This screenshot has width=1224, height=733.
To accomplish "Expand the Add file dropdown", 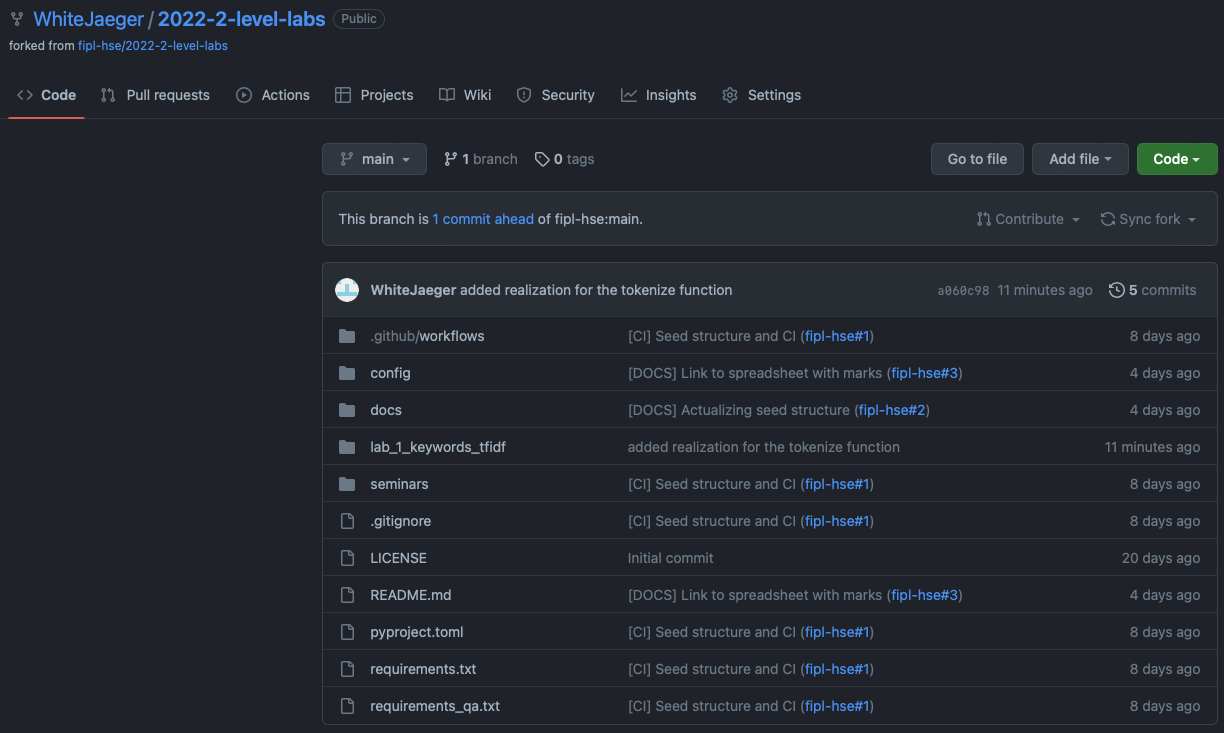I will [x=1080, y=158].
